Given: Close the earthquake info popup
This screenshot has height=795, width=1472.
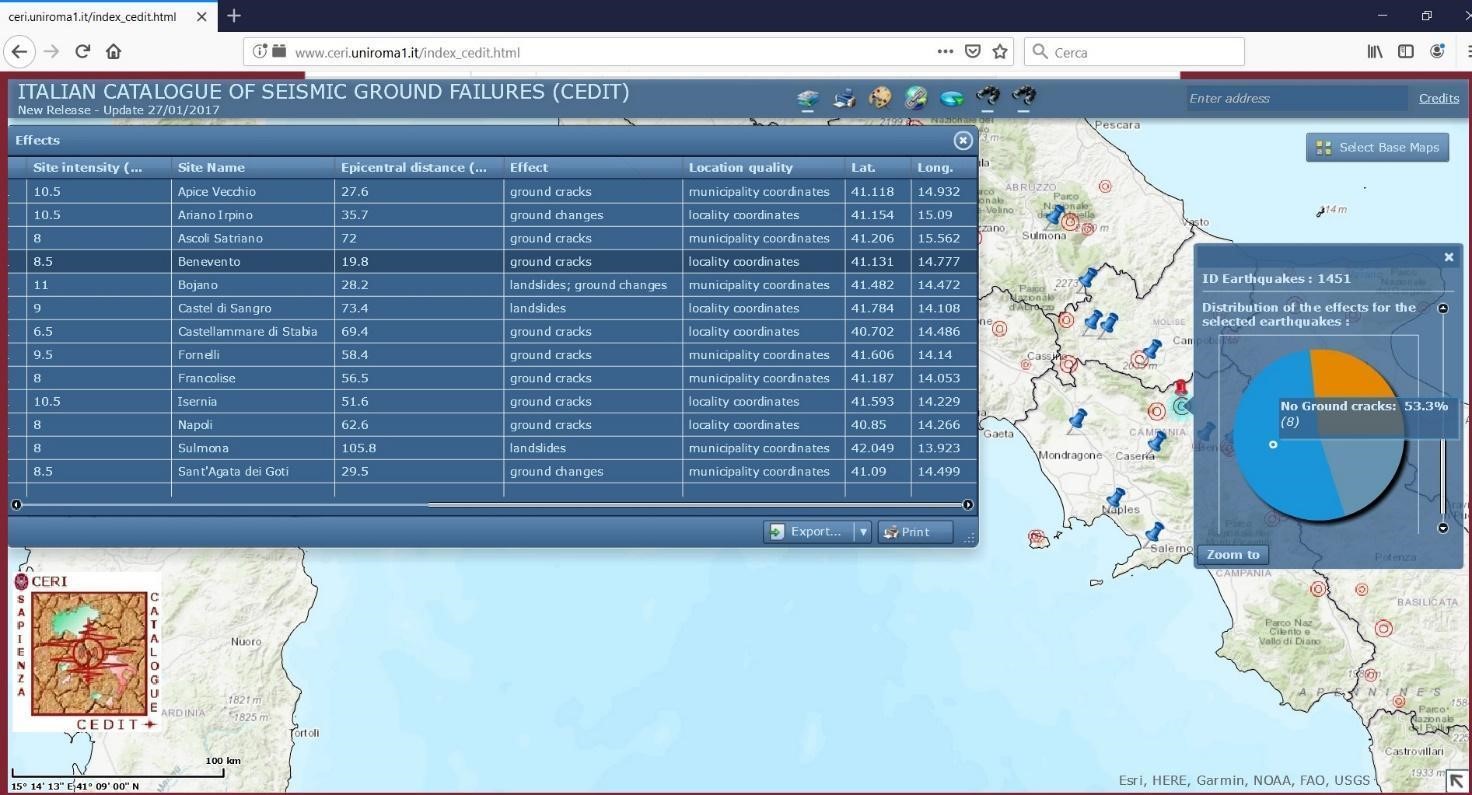Looking at the screenshot, I should [x=1449, y=257].
